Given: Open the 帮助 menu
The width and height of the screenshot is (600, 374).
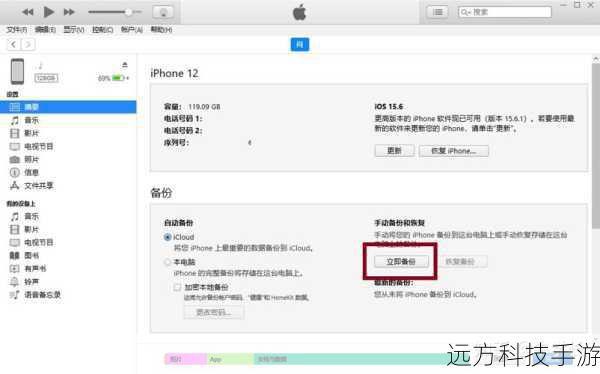Looking at the screenshot, I should 161,29.
